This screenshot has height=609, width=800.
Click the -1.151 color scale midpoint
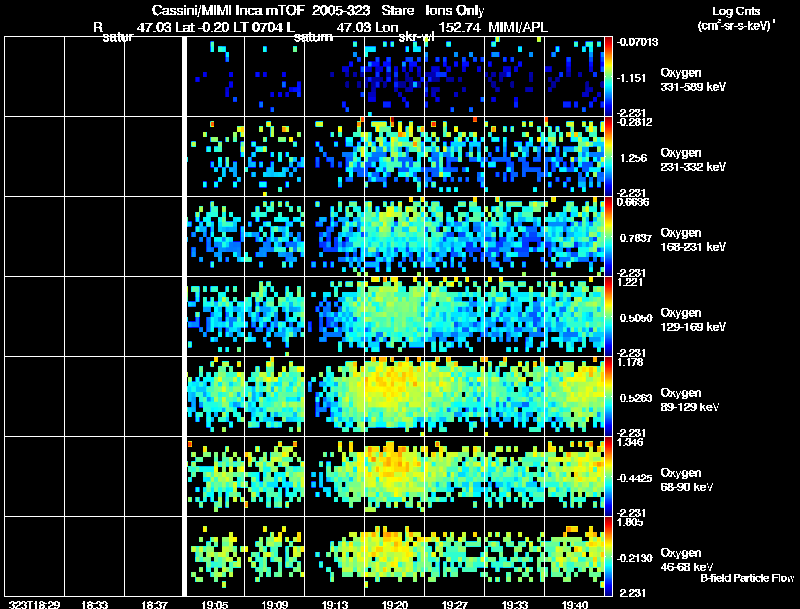632,78
